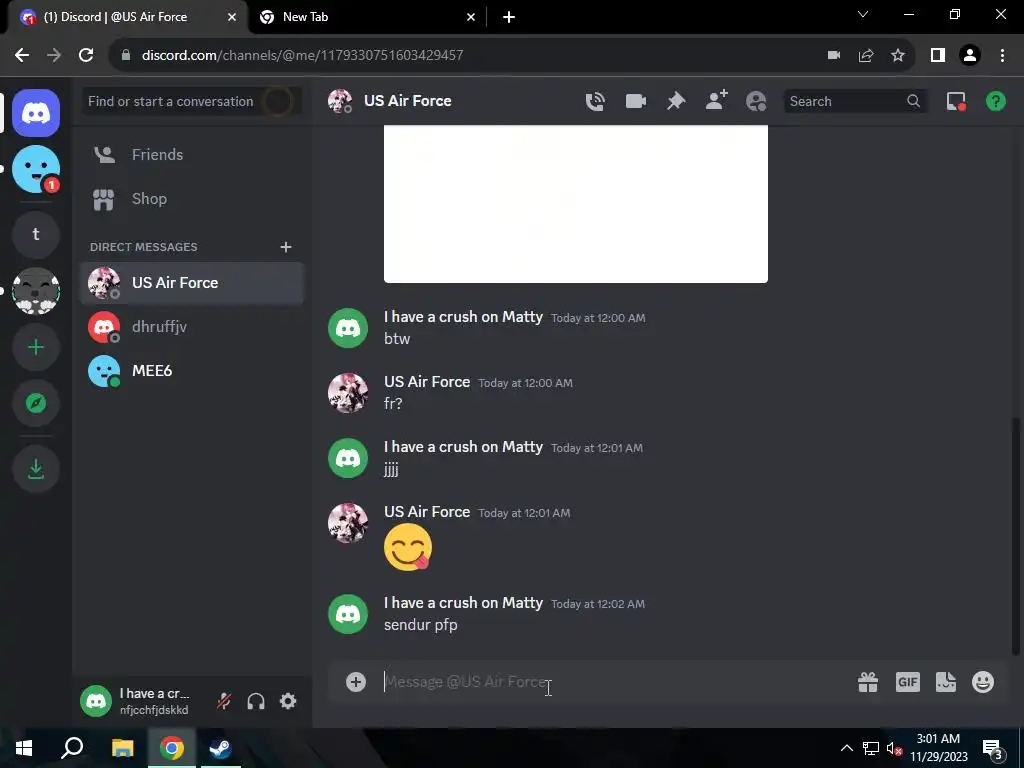The image size is (1024, 768).
Task: Click US Air Force avatar beside emoji message
Action: coord(347,523)
